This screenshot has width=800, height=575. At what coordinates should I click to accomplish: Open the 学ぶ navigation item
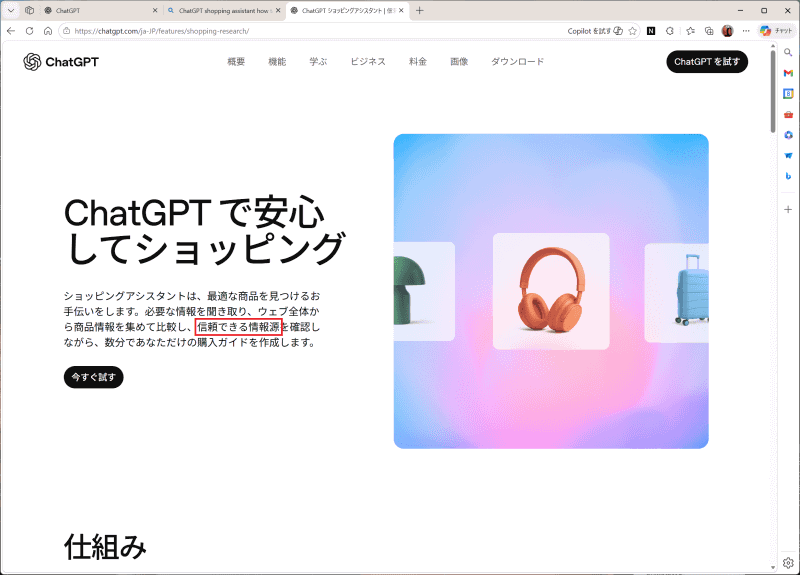click(x=318, y=62)
